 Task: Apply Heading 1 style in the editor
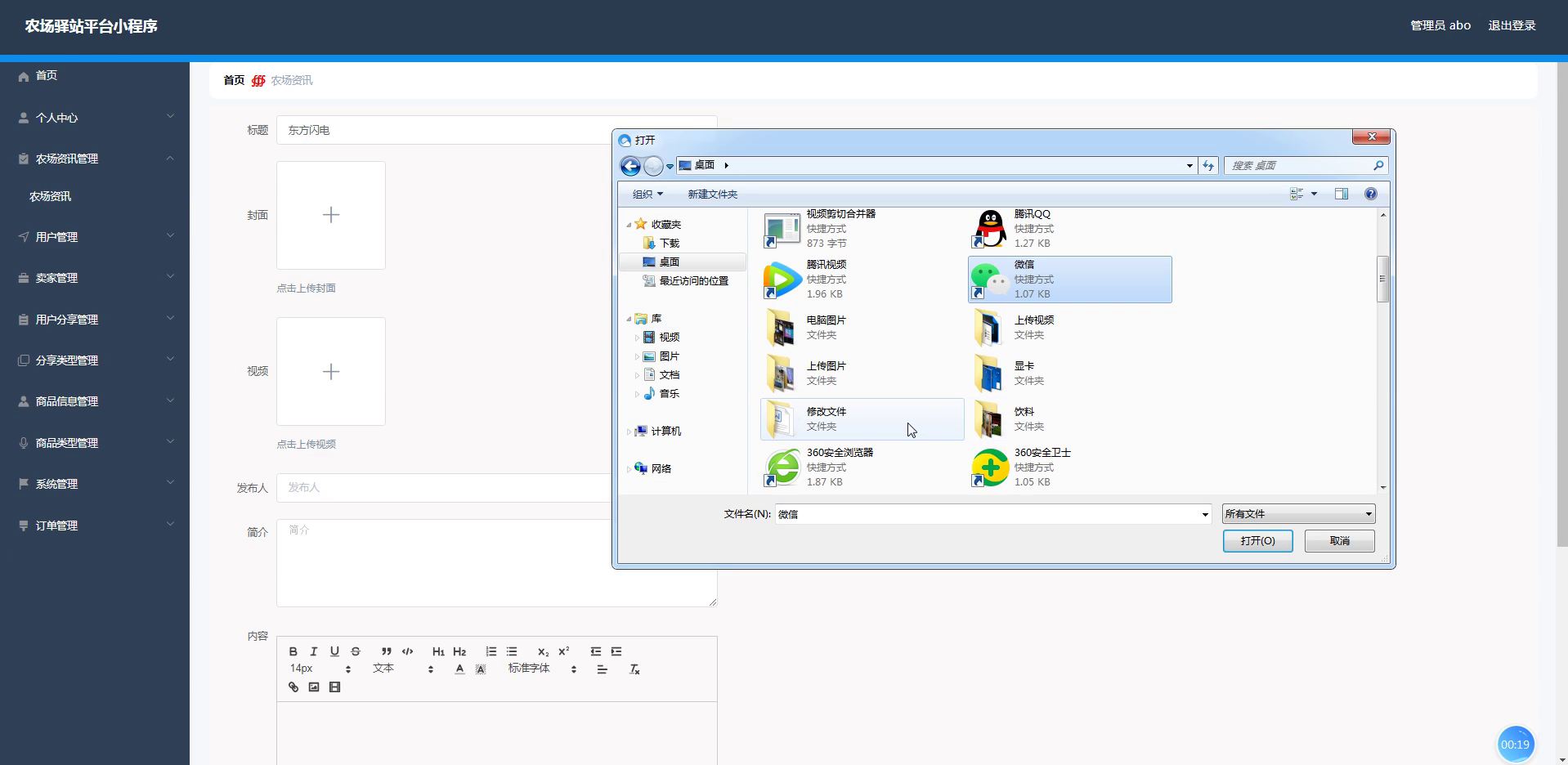coord(438,651)
